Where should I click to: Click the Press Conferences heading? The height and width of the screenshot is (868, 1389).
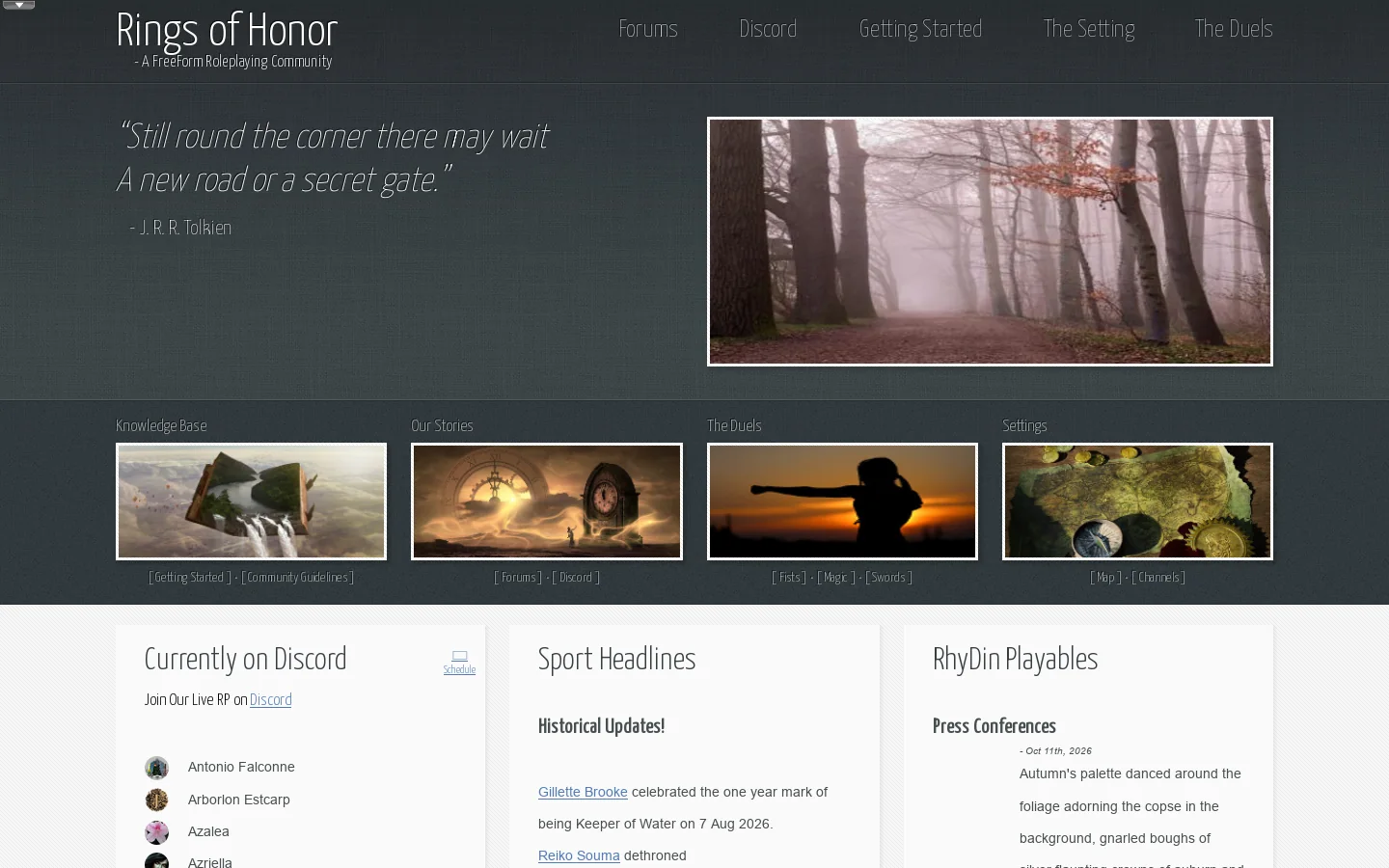994,726
